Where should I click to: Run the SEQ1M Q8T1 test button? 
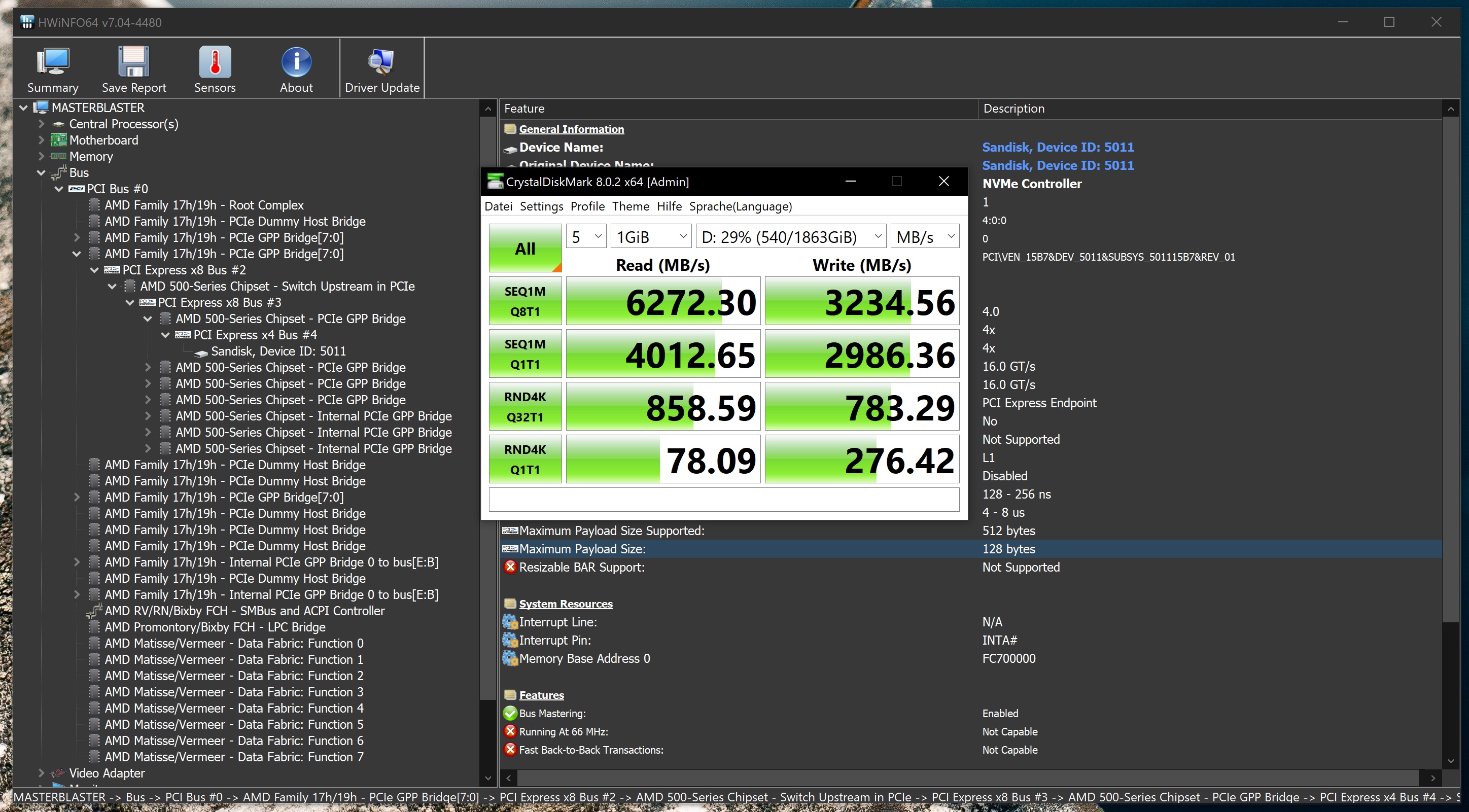(524, 301)
